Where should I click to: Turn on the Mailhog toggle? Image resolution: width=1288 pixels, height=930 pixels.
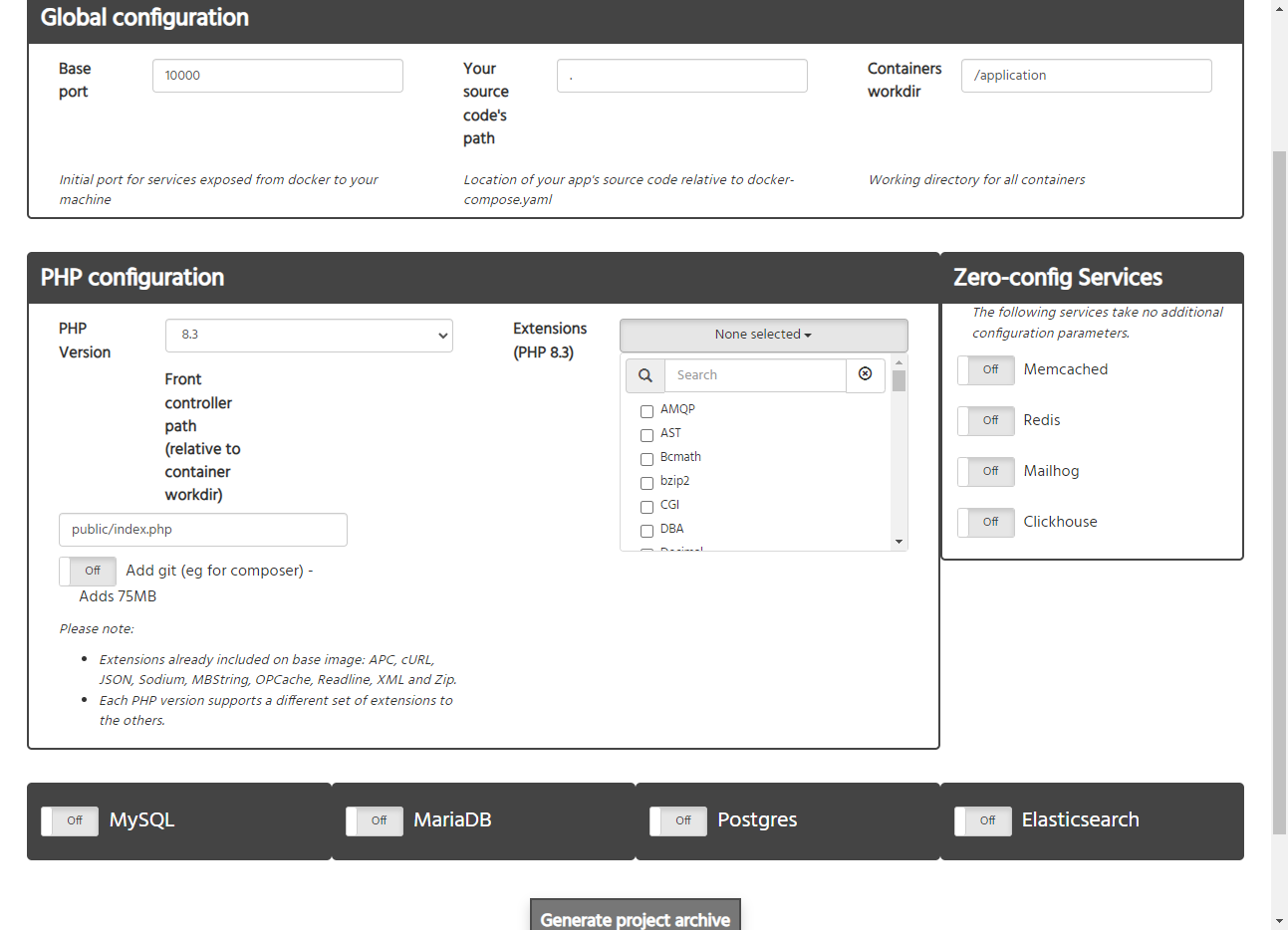[985, 472]
